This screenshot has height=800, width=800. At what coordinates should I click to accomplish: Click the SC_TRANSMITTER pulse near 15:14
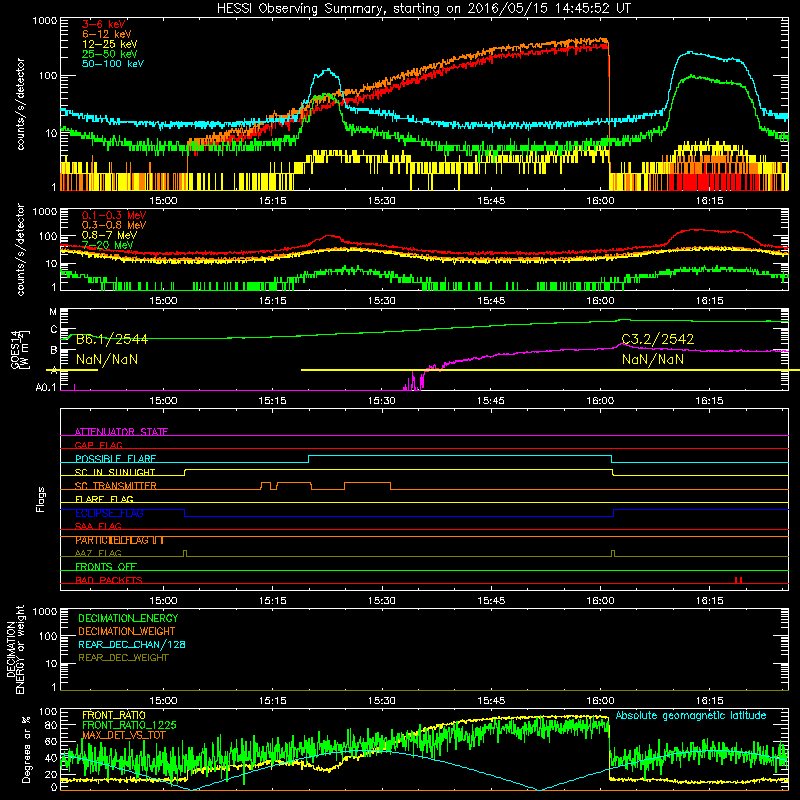pos(265,485)
